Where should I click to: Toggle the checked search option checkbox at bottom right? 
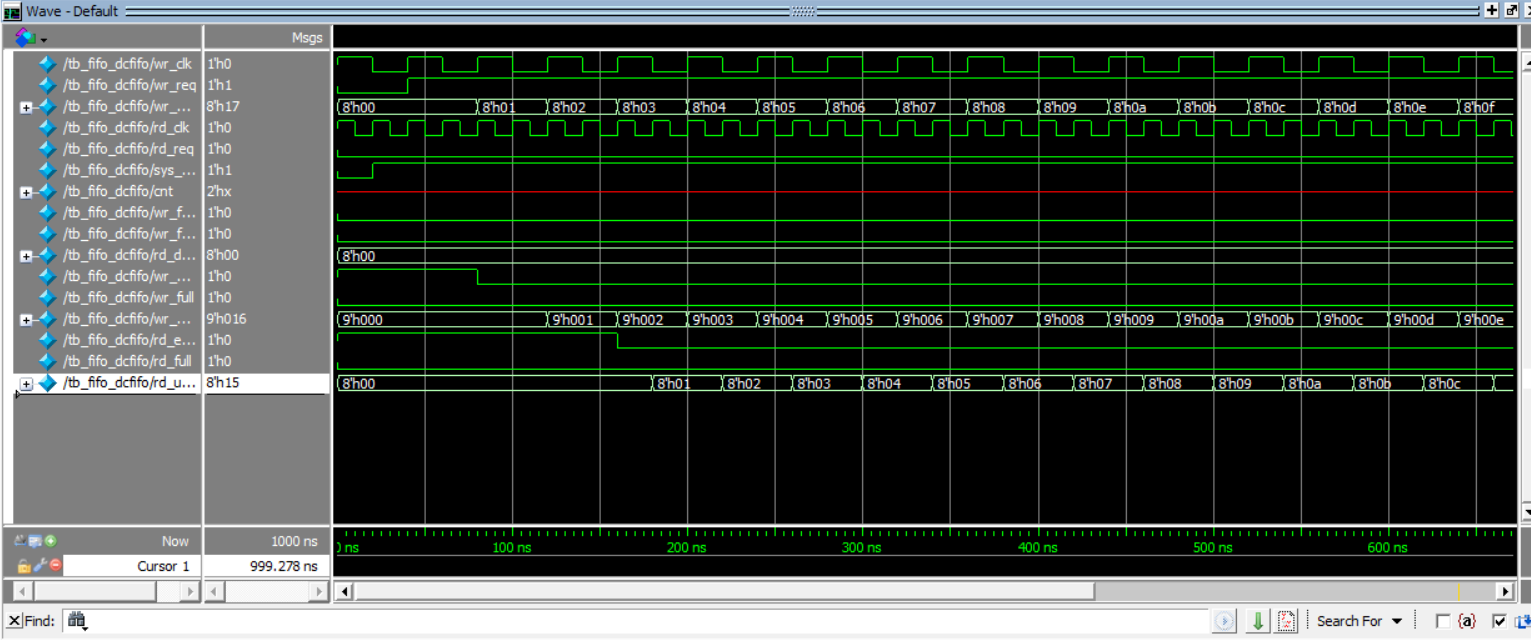[1501, 621]
